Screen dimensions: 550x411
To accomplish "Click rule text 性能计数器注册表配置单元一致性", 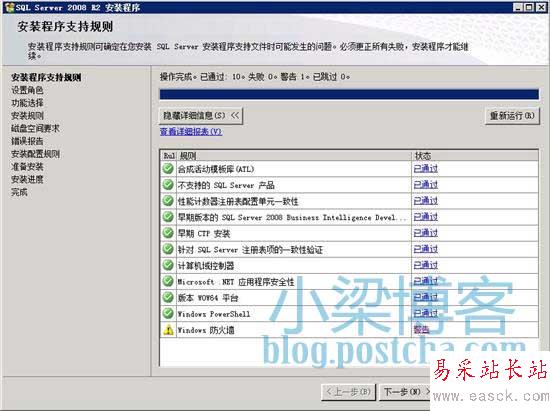I will pyautogui.click(x=238, y=201).
